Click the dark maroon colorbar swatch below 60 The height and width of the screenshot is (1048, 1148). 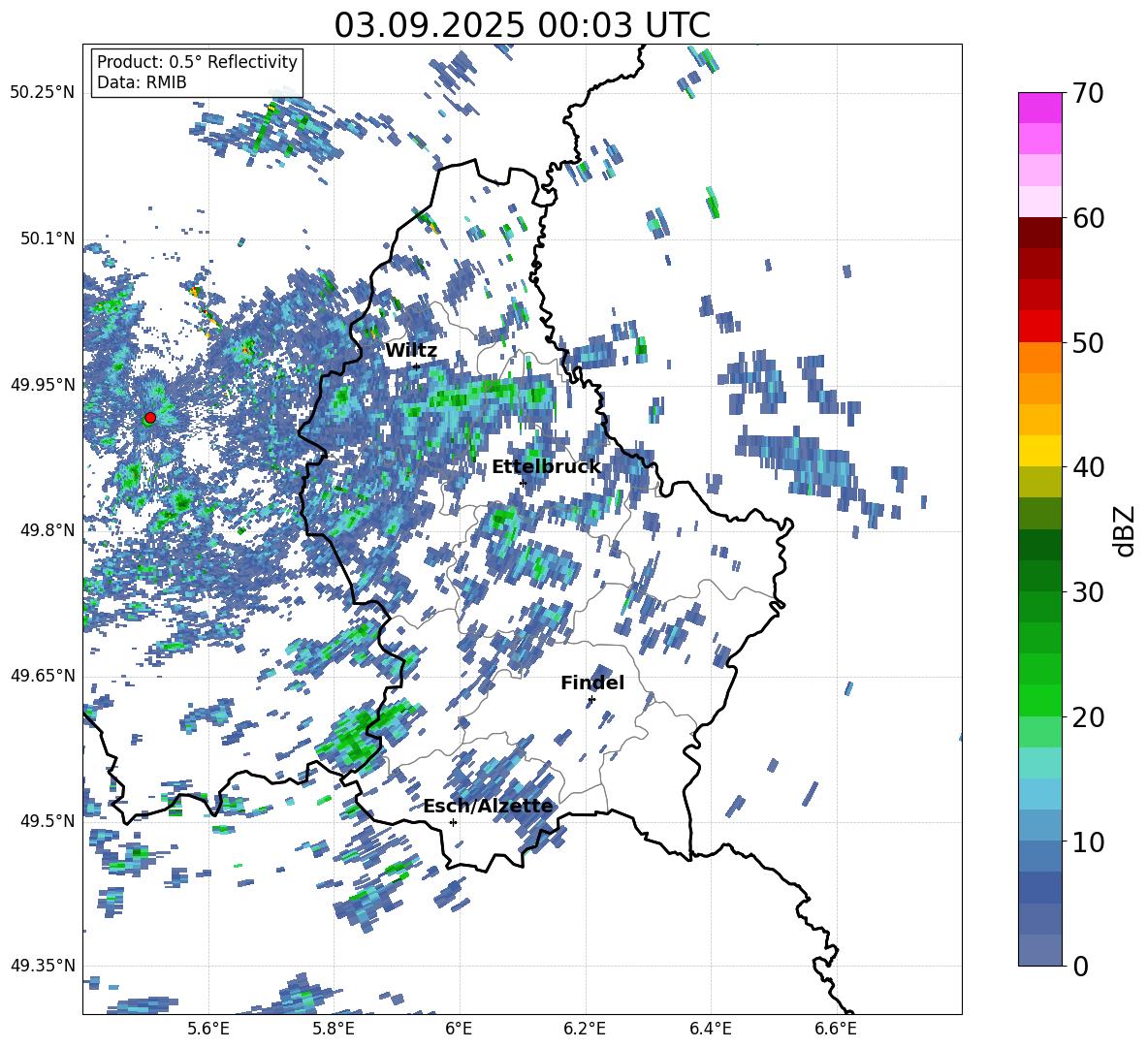pyautogui.click(x=1039, y=234)
